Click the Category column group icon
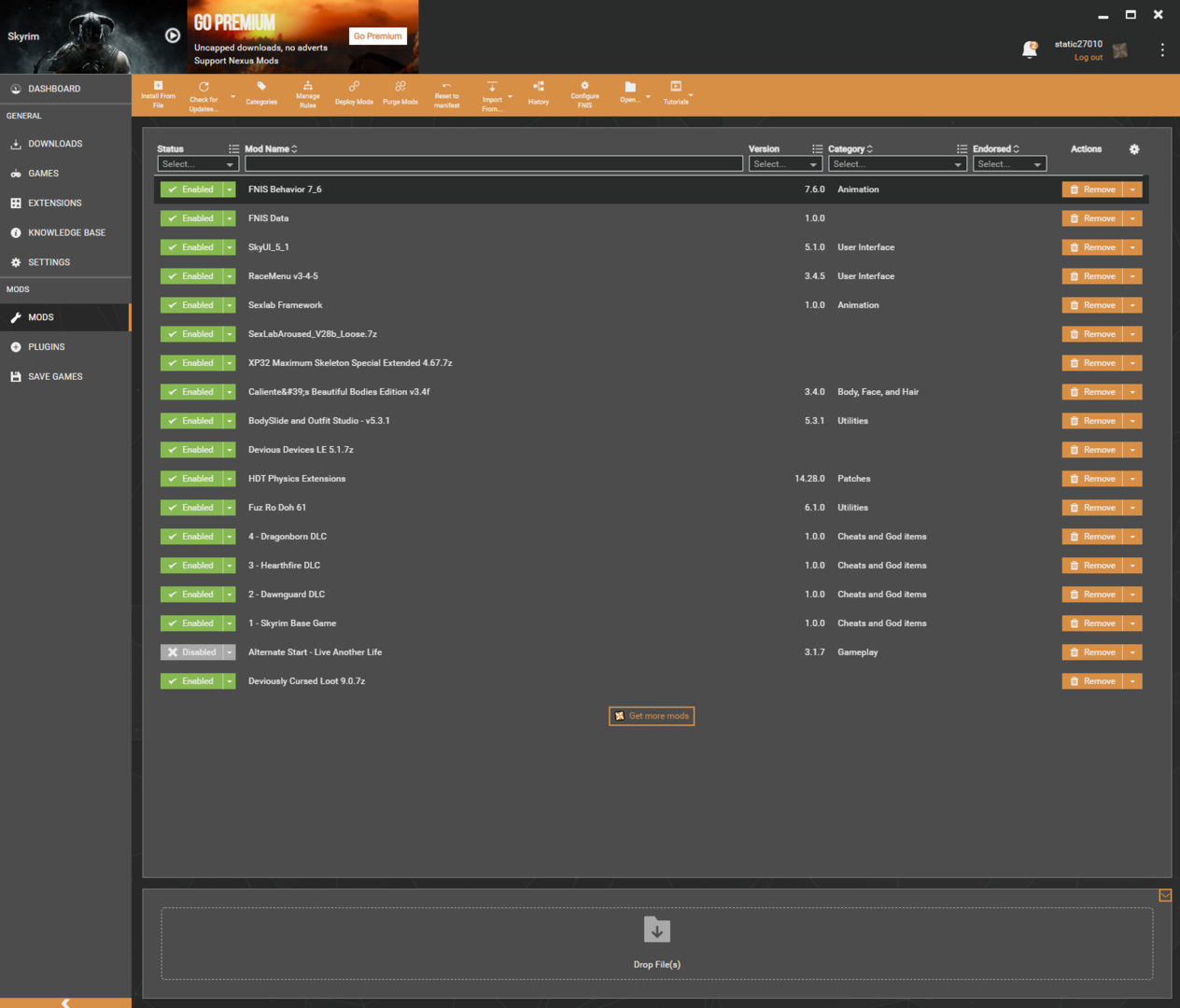1180x1008 pixels. (x=962, y=149)
